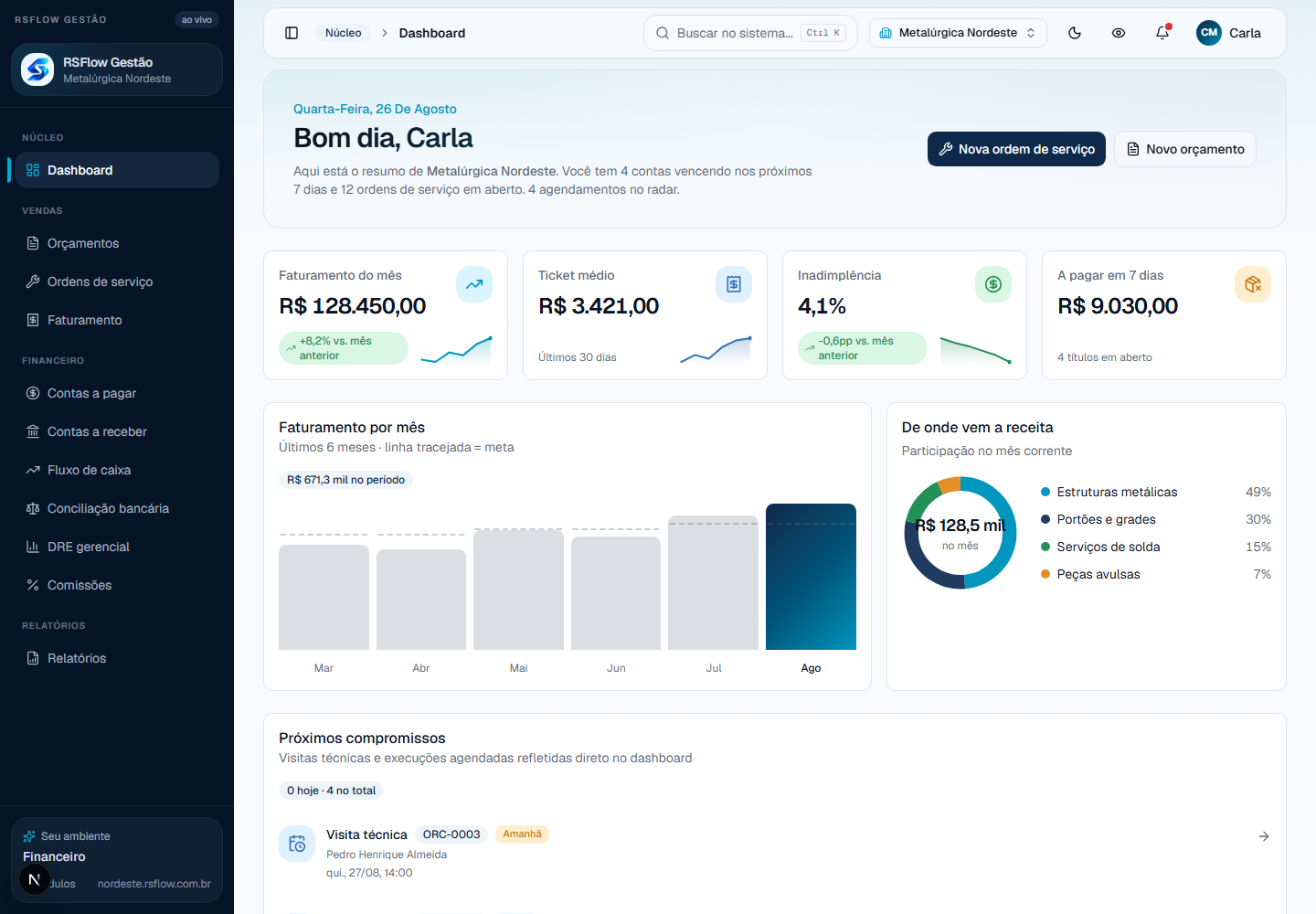Click the Comissões percent icon
Viewport: 1316px width, 914px height.
click(x=33, y=585)
